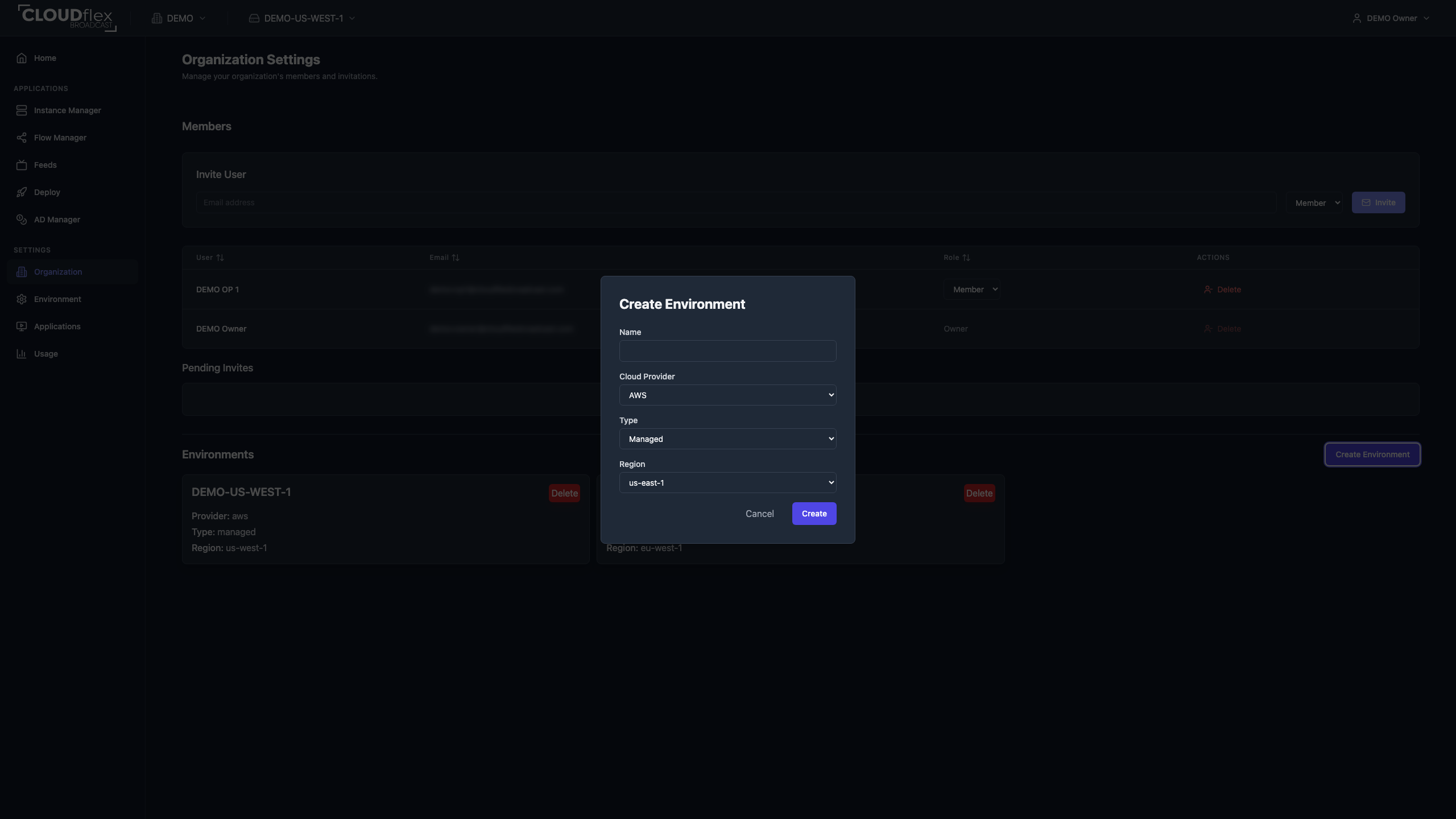Click the Feeds TV icon
This screenshot has height=819, width=1456.
pos(22,165)
